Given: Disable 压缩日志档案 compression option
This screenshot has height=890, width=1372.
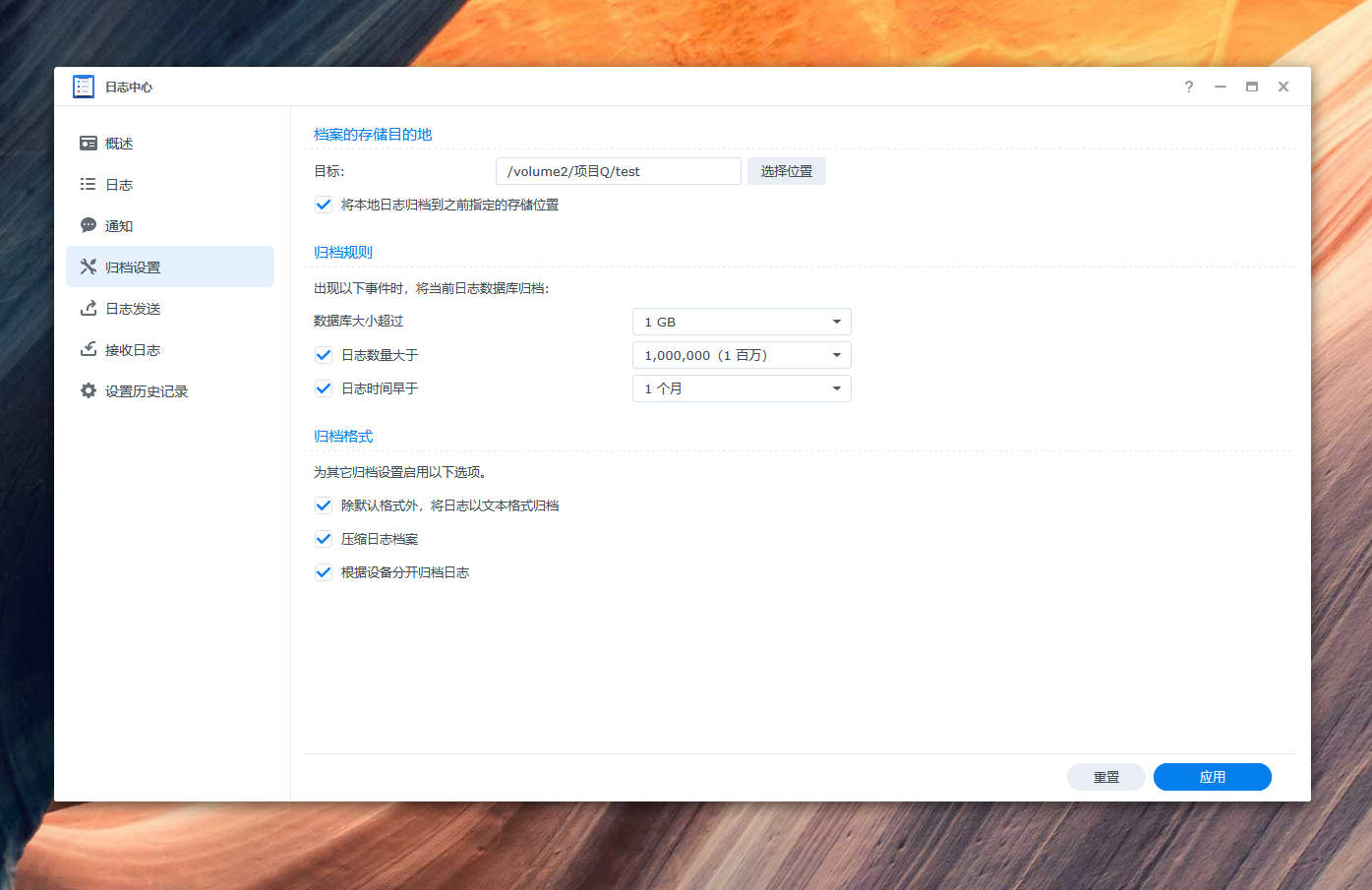Looking at the screenshot, I should [324, 538].
